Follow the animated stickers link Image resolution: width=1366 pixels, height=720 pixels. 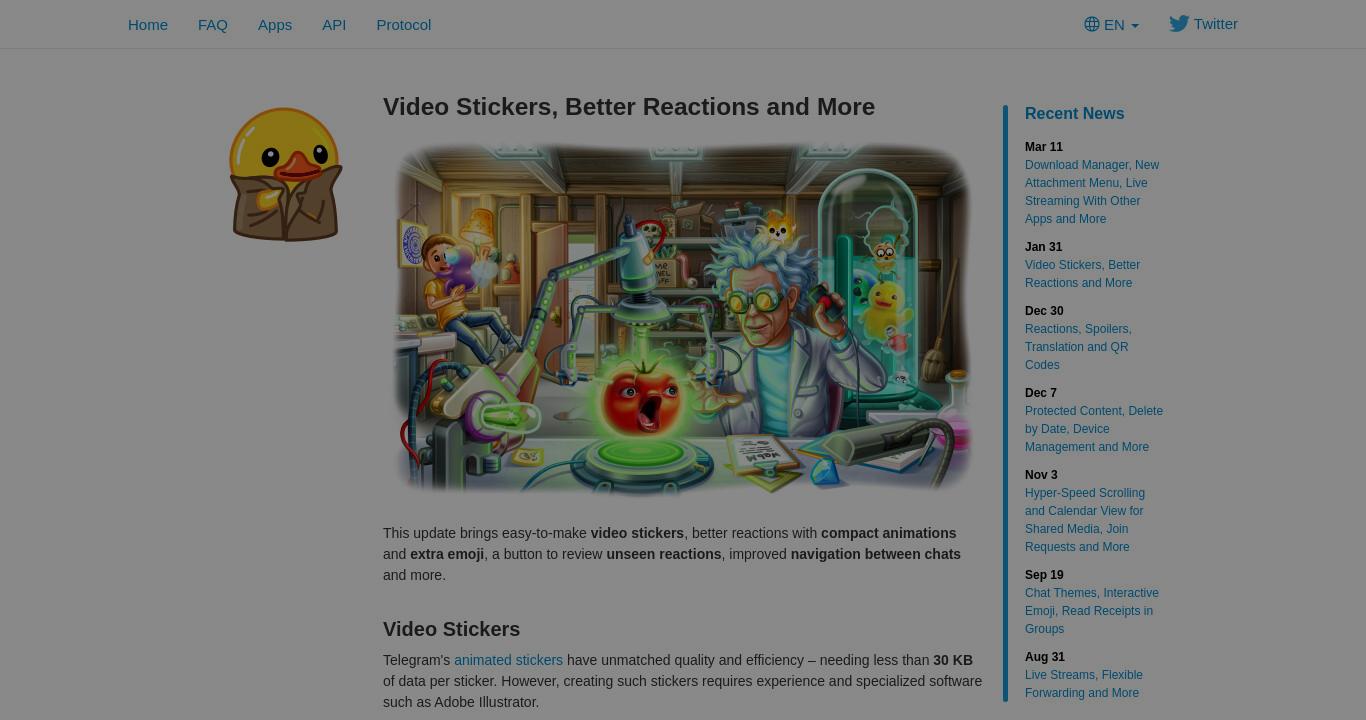click(508, 660)
